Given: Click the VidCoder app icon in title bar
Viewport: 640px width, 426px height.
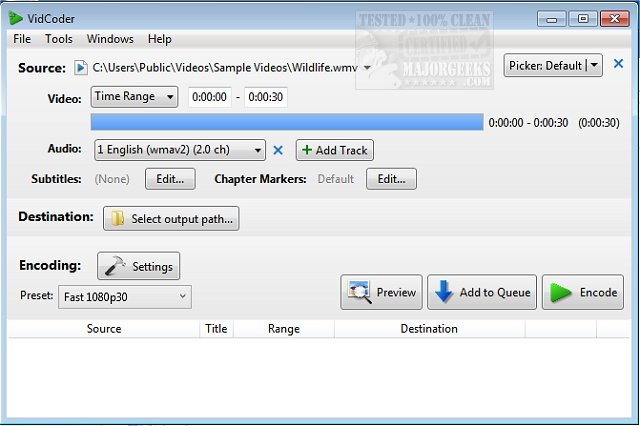Looking at the screenshot, I should click(16, 18).
